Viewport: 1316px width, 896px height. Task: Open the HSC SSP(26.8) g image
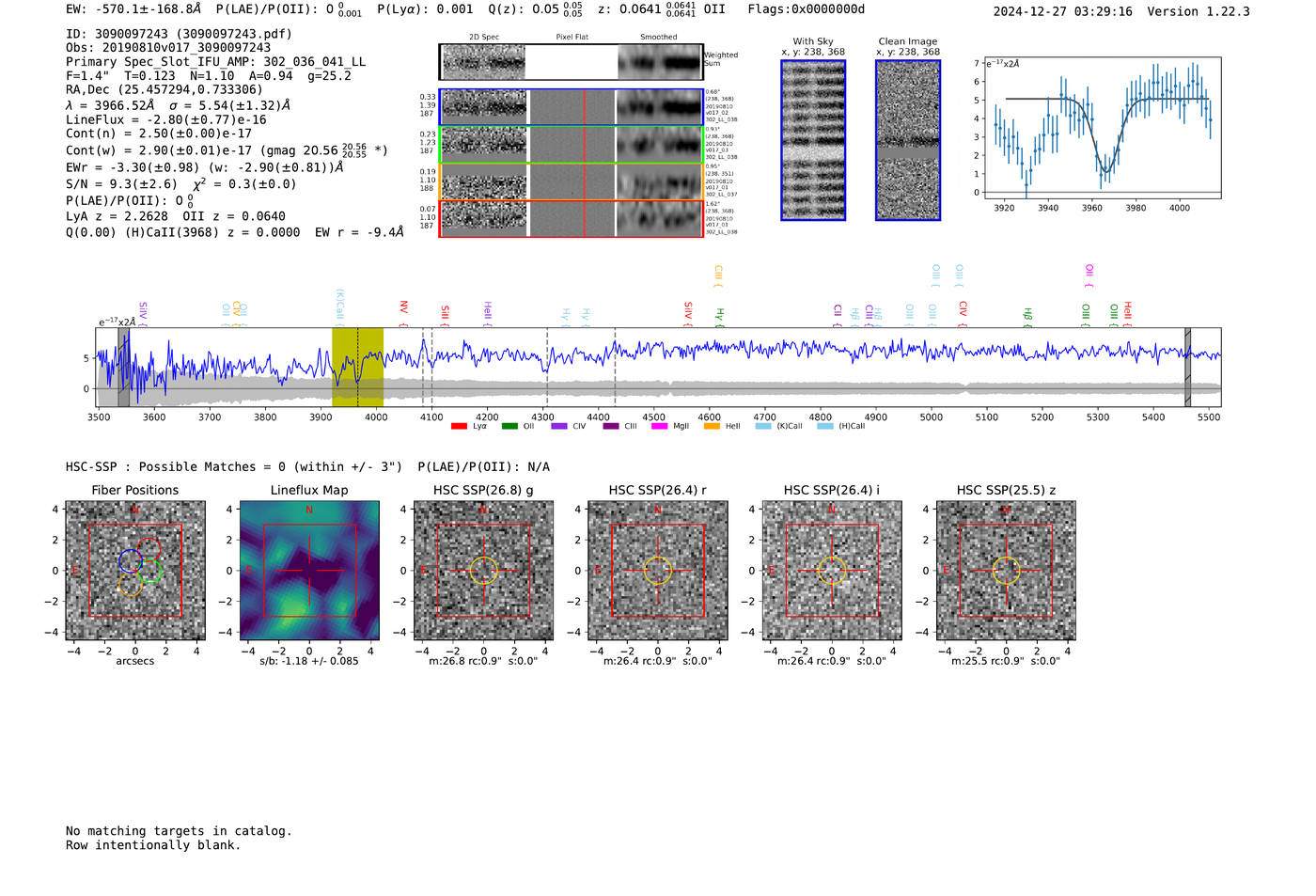[483, 570]
